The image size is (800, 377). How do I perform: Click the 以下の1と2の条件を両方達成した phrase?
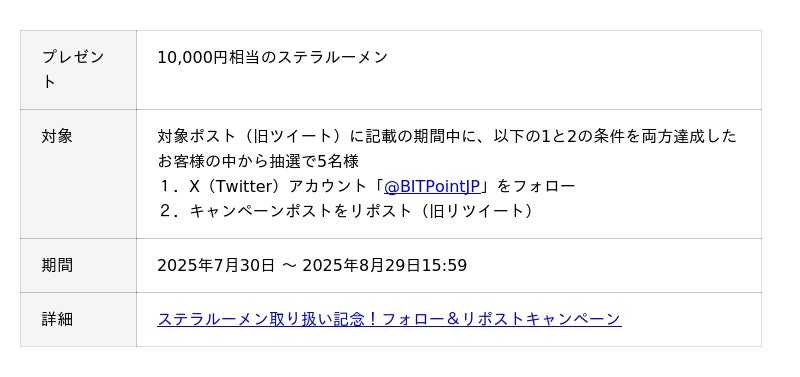pos(615,136)
